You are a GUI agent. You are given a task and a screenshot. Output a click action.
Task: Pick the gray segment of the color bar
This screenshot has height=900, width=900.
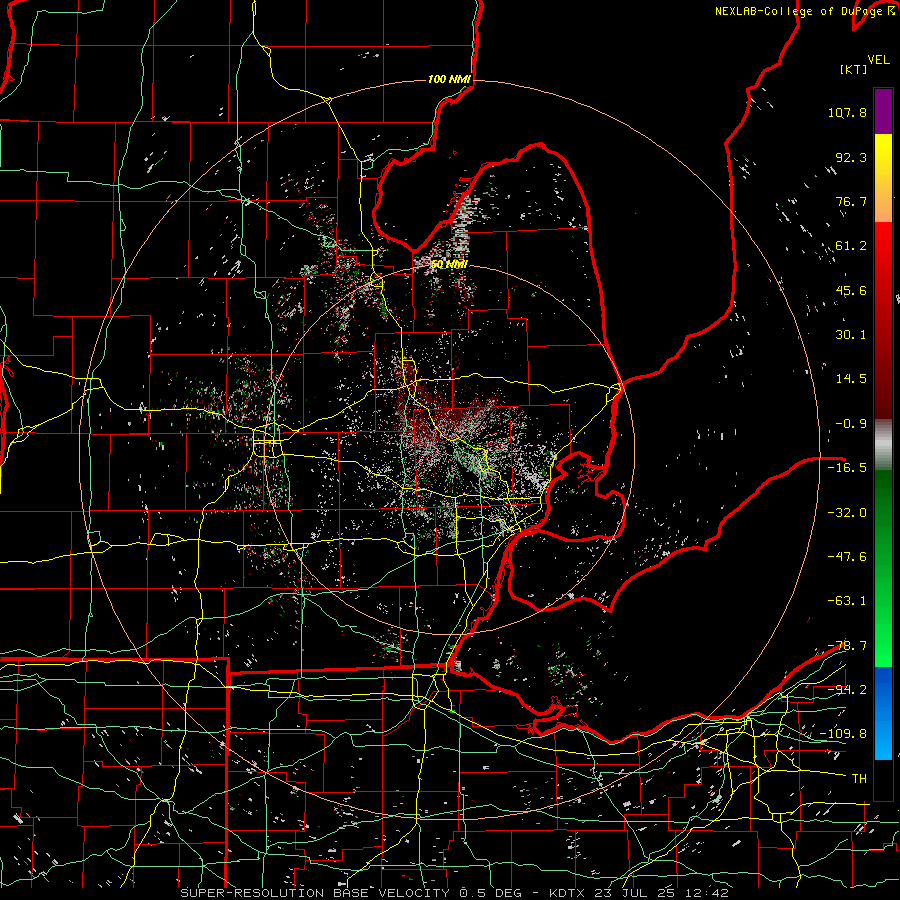(883, 445)
